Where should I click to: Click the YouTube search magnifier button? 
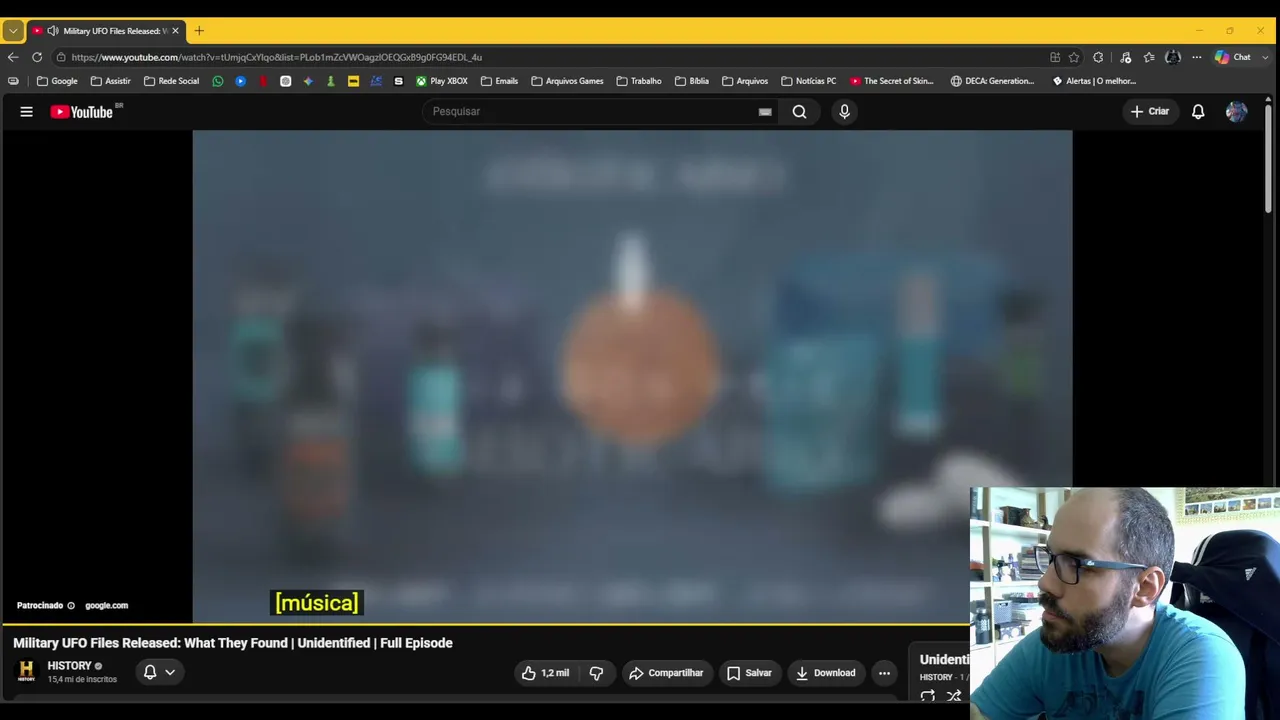click(799, 112)
